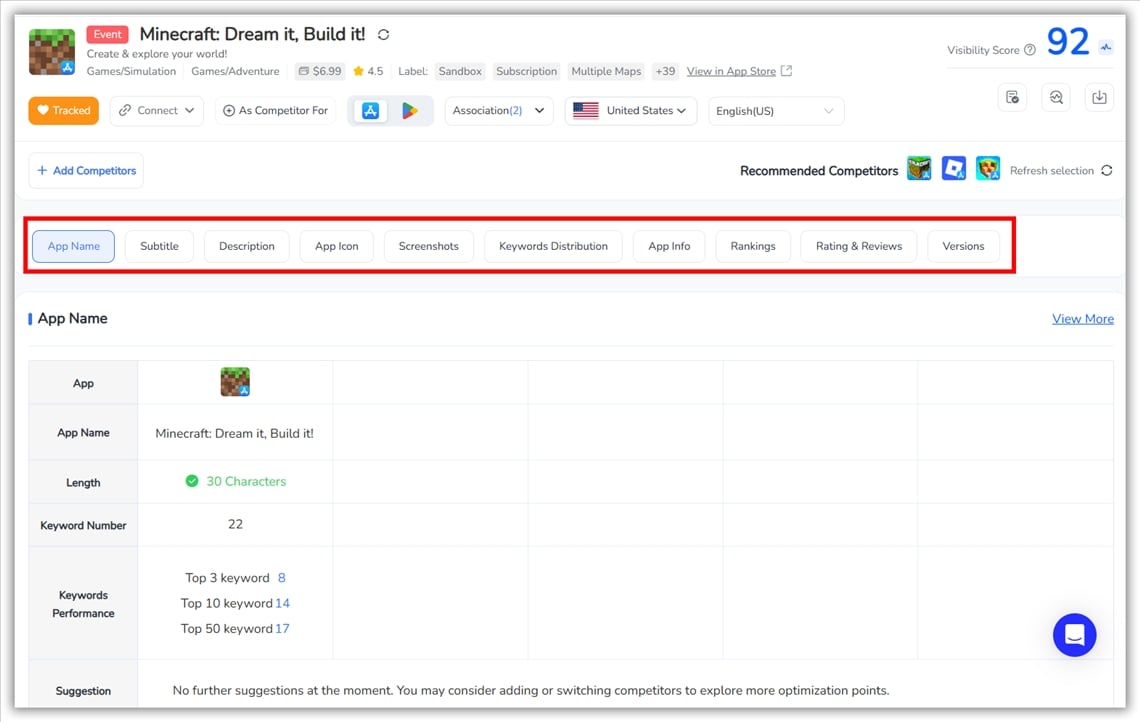Open the Rating & Reviews tab
The width and height of the screenshot is (1140, 722).
[x=858, y=246]
